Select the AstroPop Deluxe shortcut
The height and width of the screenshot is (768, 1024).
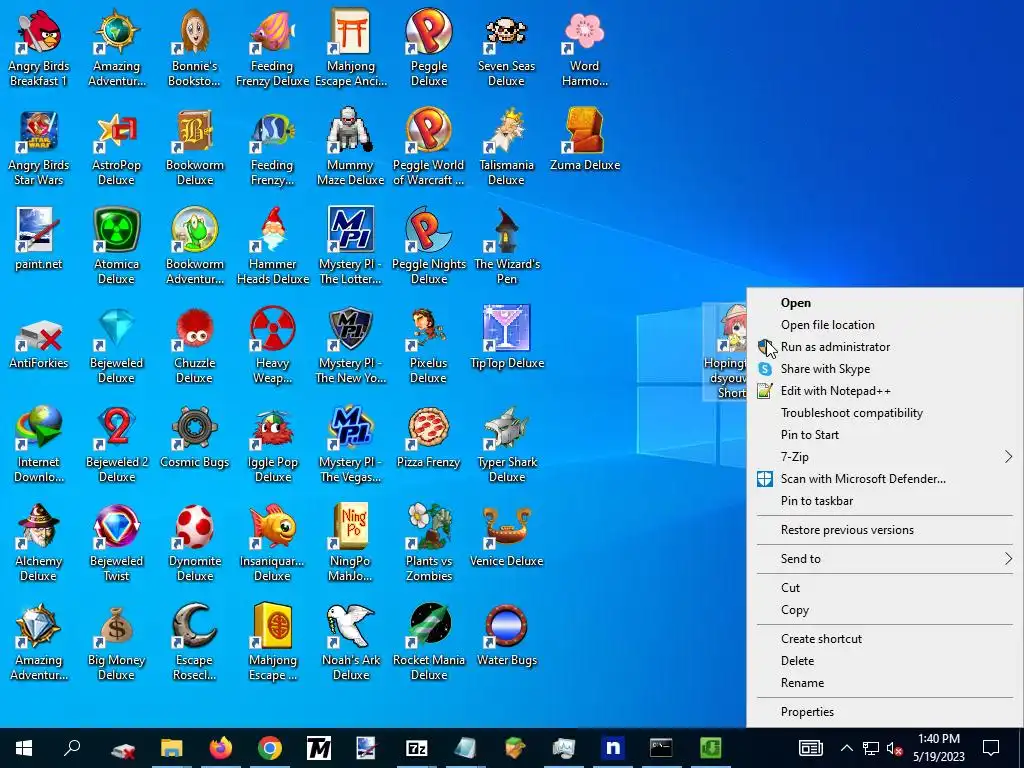click(x=116, y=131)
